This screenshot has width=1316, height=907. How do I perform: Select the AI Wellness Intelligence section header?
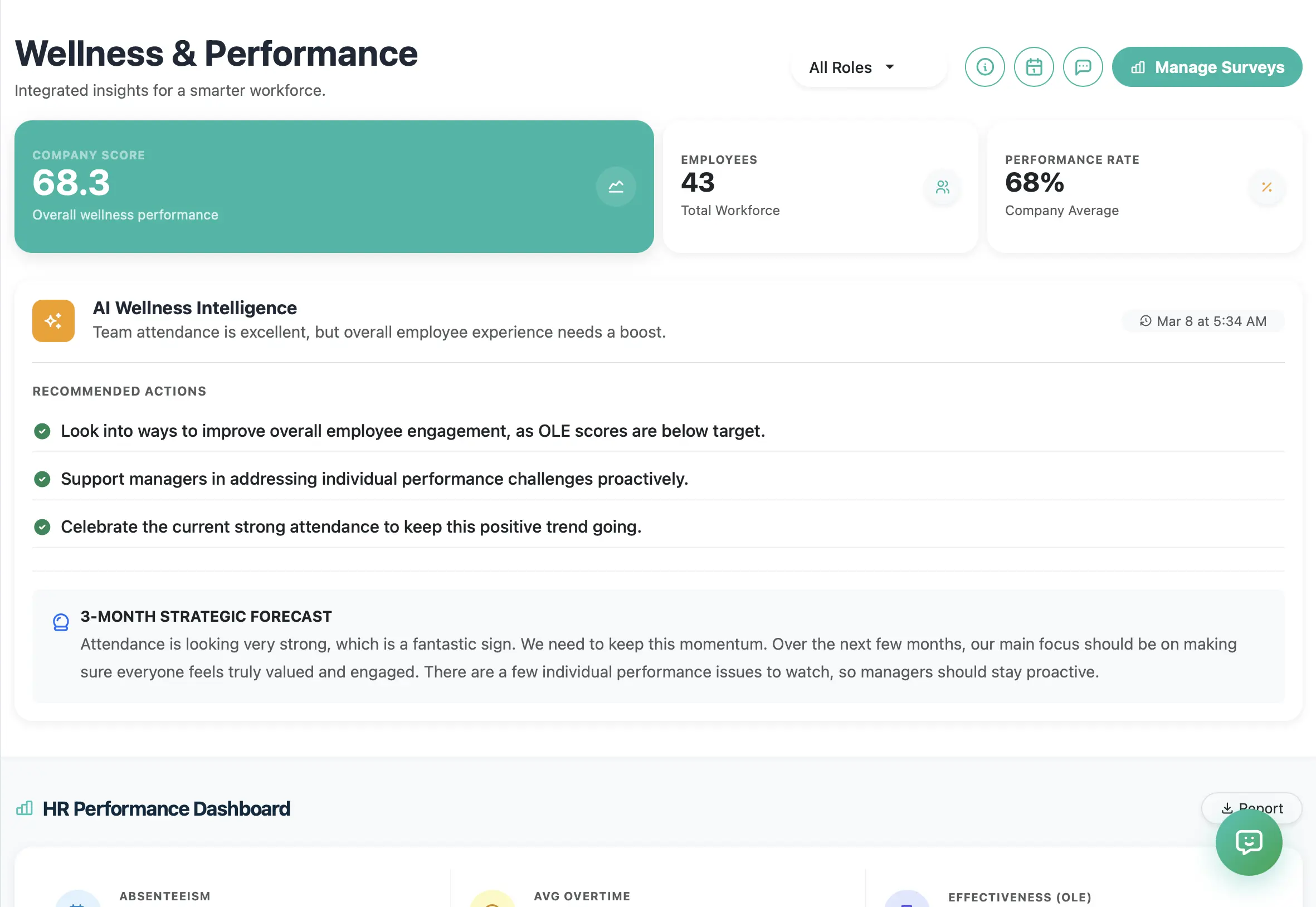click(x=194, y=308)
